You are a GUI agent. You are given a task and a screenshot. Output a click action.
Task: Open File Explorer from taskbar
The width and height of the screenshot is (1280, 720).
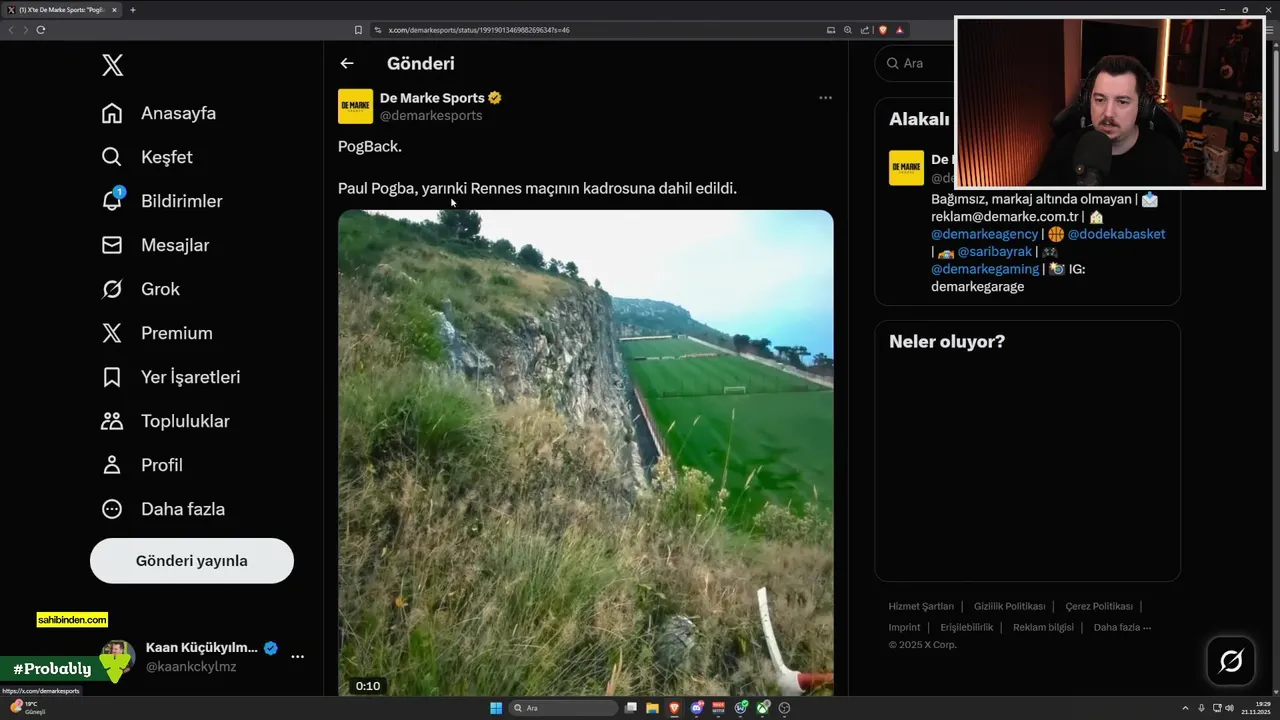point(652,708)
